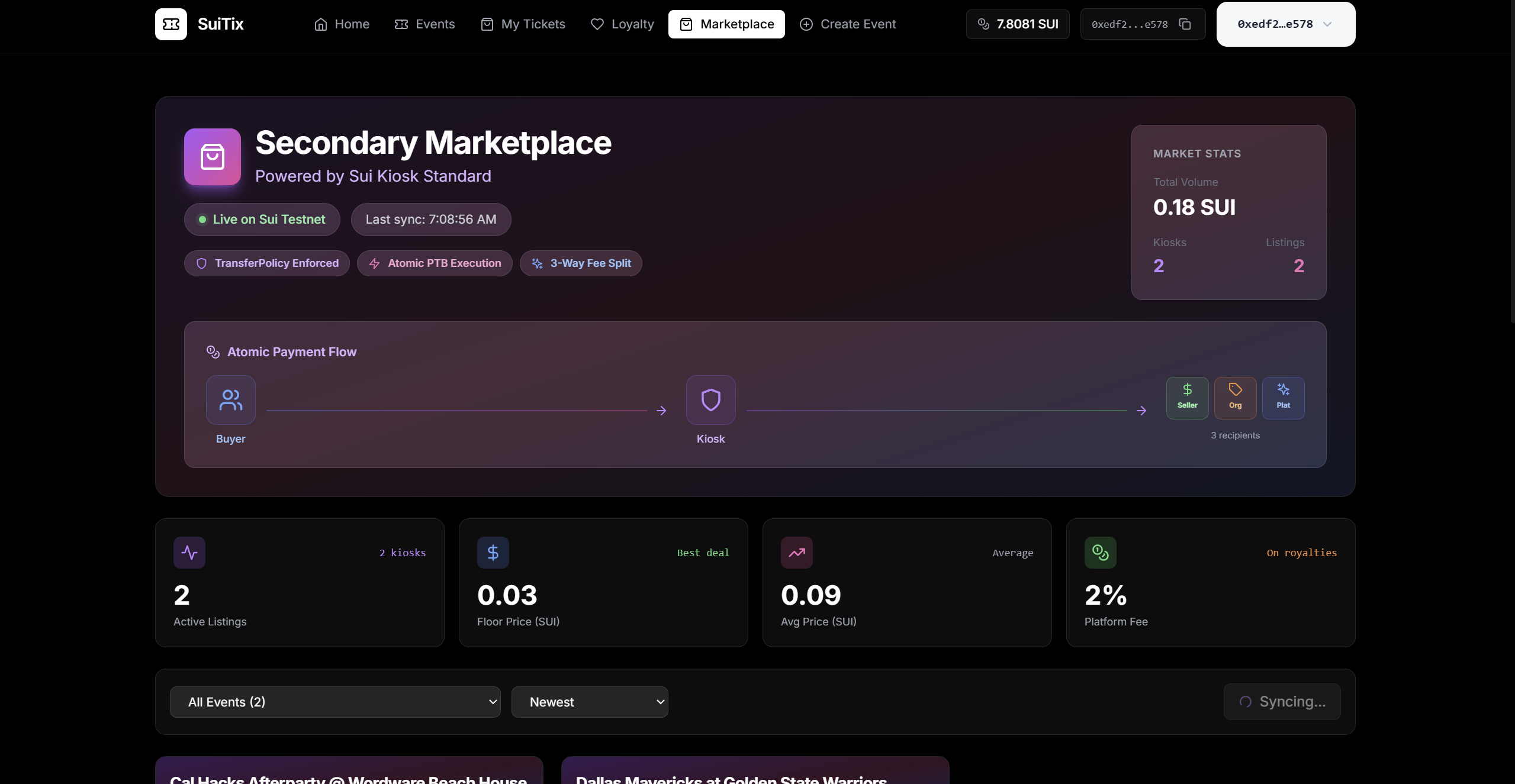Click the Avg Price trending icon
This screenshot has width=1515, height=784.
point(796,553)
